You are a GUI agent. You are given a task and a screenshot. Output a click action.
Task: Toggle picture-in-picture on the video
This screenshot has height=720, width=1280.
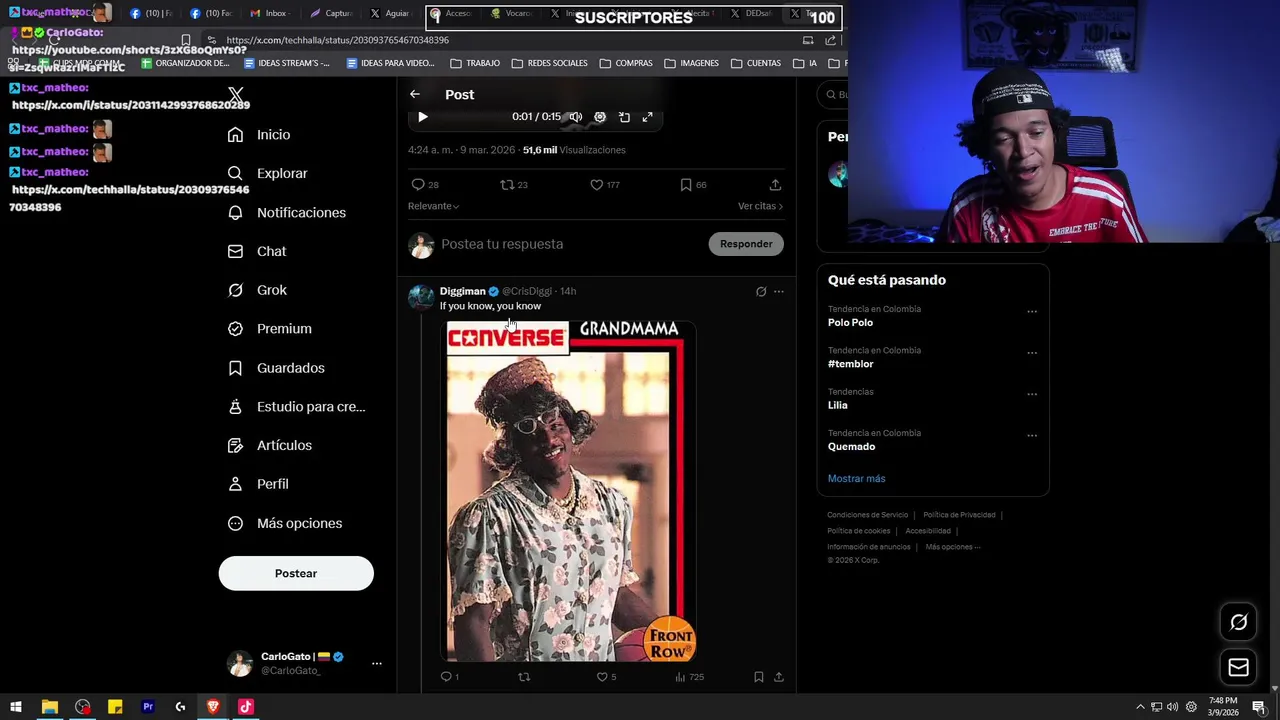(624, 117)
